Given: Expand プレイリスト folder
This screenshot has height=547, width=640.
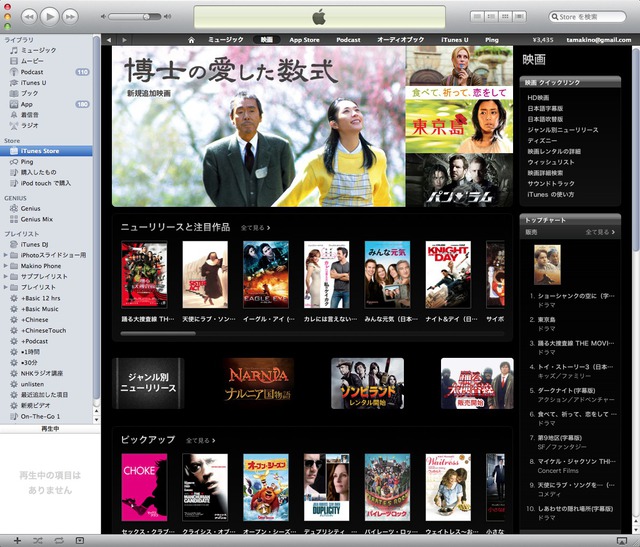Looking at the screenshot, I should pyautogui.click(x=5, y=287).
